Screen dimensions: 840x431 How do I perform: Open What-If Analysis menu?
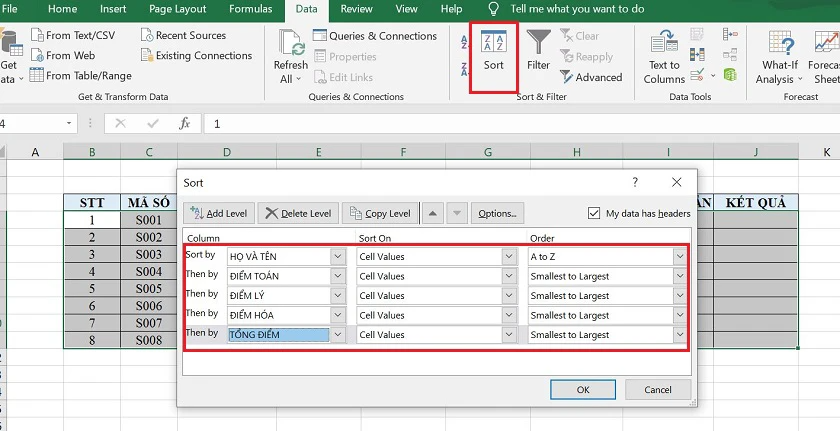(x=779, y=56)
